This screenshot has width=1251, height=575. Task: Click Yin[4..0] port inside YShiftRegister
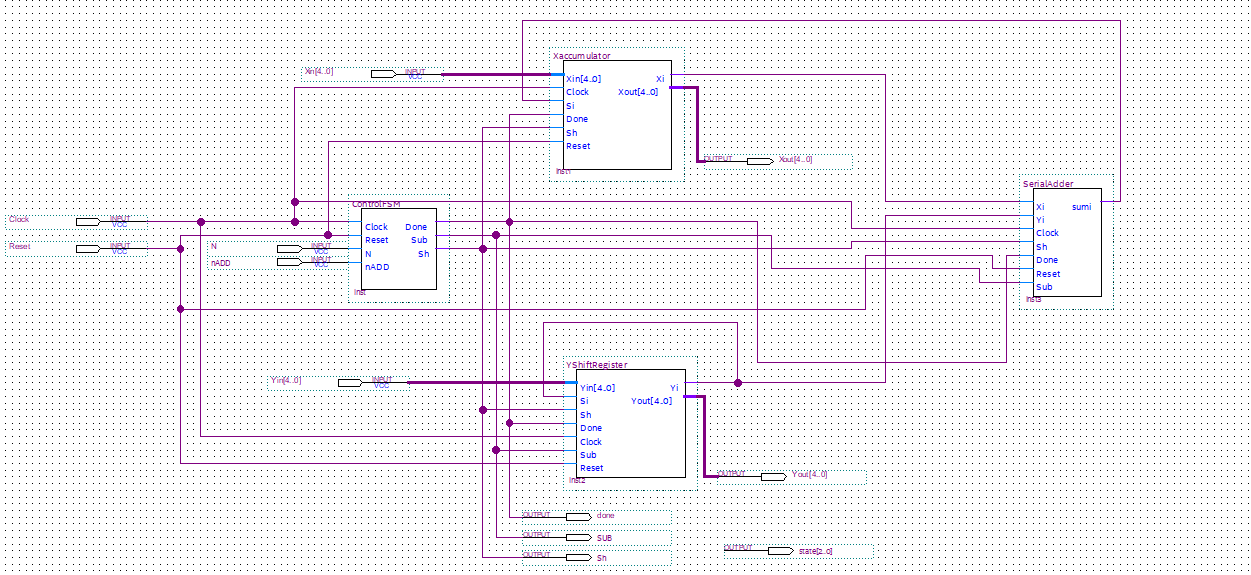[597, 388]
